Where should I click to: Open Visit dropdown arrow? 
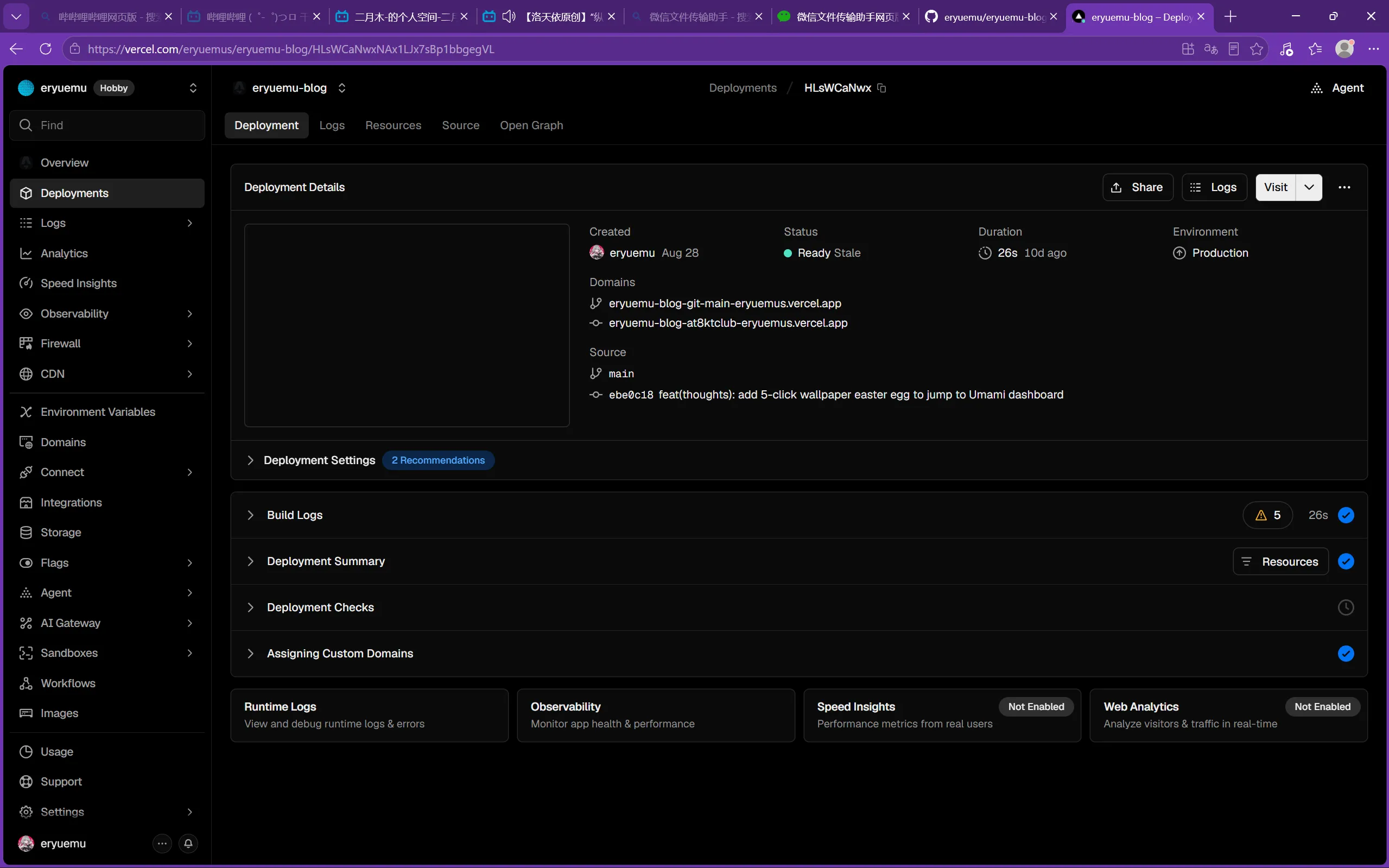[1309, 187]
